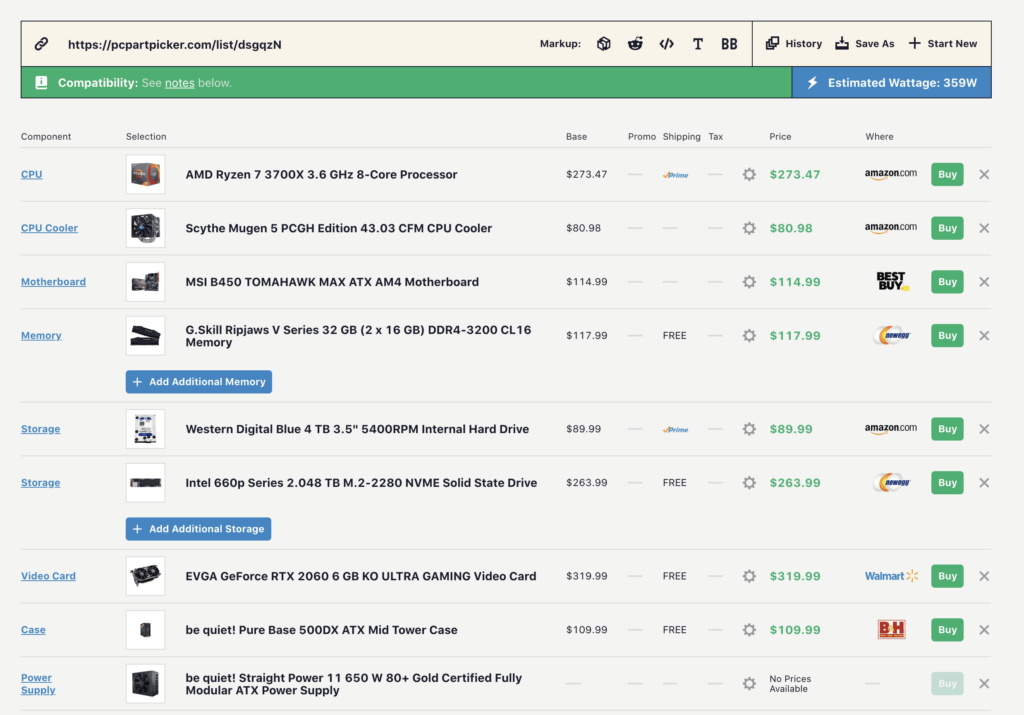Viewport: 1024px width, 715px height.
Task: Open price settings gear for Ryzen 7 3700X
Action: [749, 175]
